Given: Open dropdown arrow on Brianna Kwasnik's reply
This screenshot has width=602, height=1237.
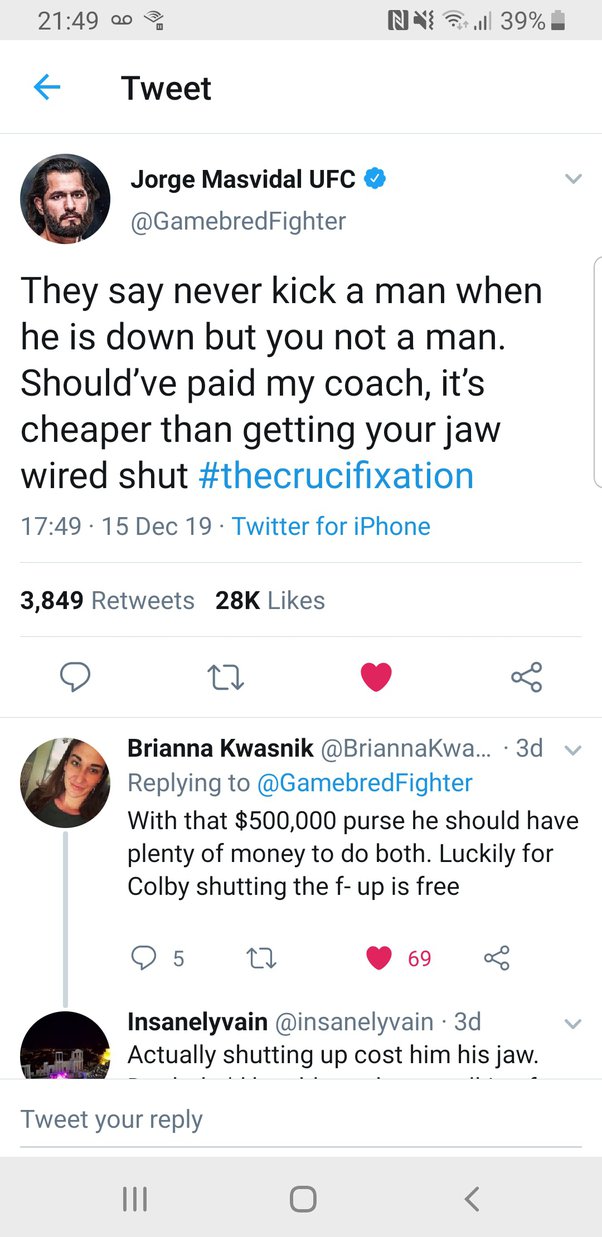Looking at the screenshot, I should point(573,750).
